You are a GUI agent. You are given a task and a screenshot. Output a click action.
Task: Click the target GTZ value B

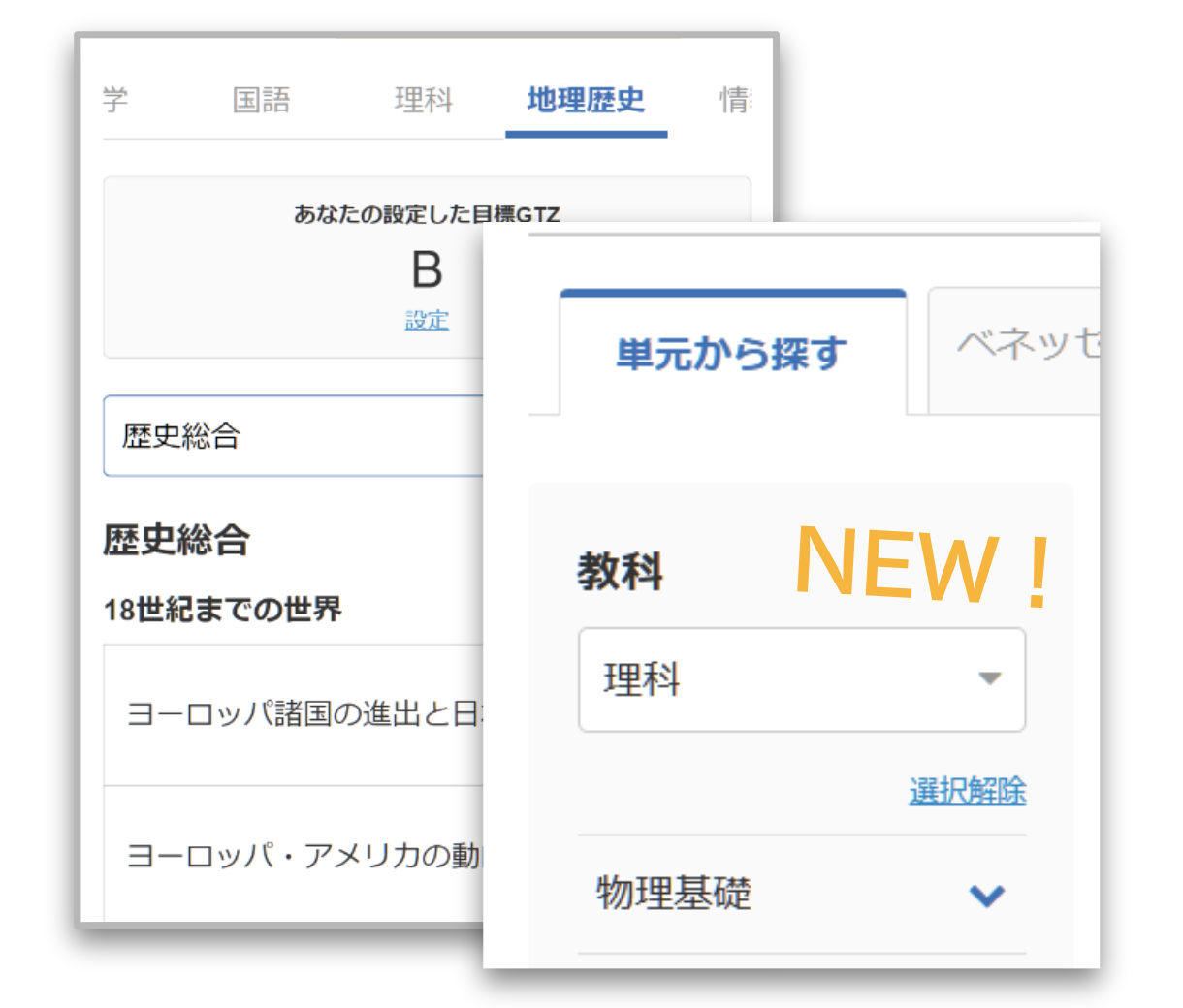point(427,270)
